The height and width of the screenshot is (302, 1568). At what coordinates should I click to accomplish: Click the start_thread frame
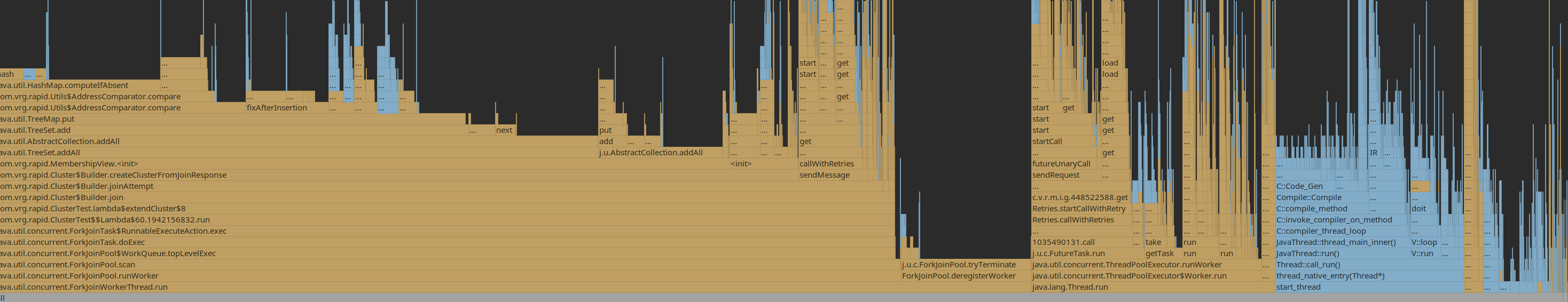tap(1369, 288)
